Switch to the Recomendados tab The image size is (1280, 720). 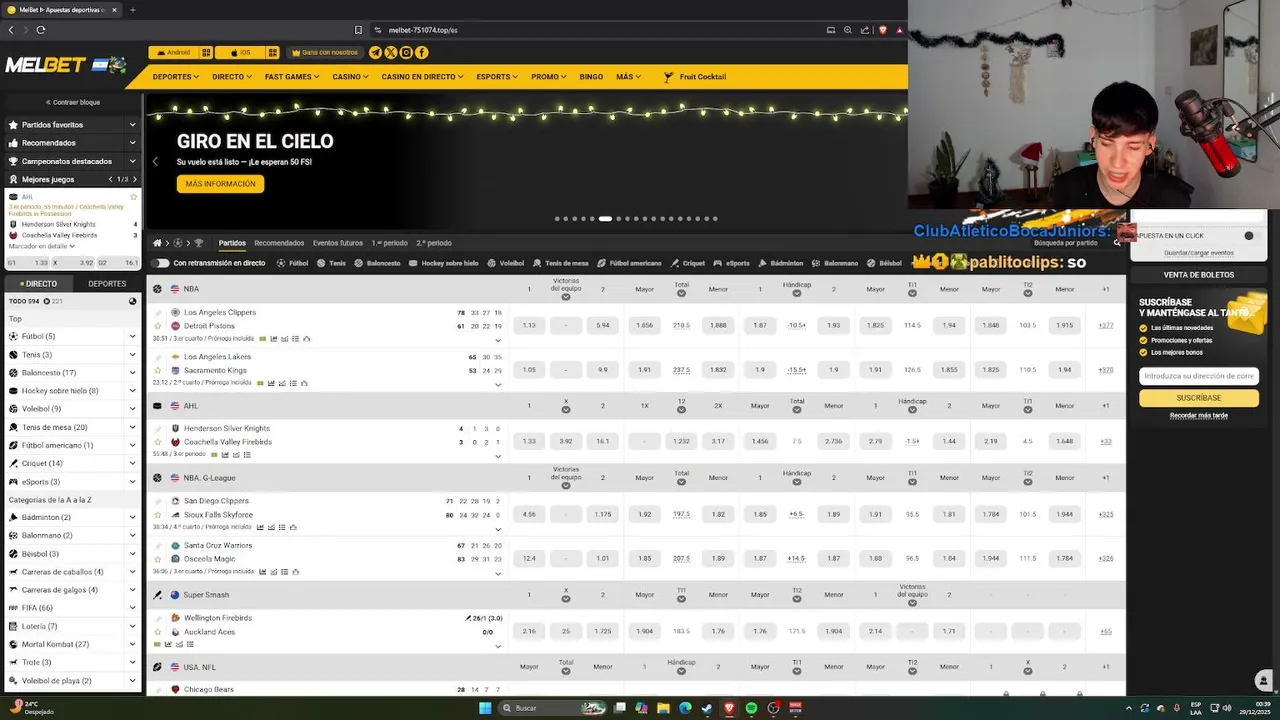pyautogui.click(x=279, y=243)
